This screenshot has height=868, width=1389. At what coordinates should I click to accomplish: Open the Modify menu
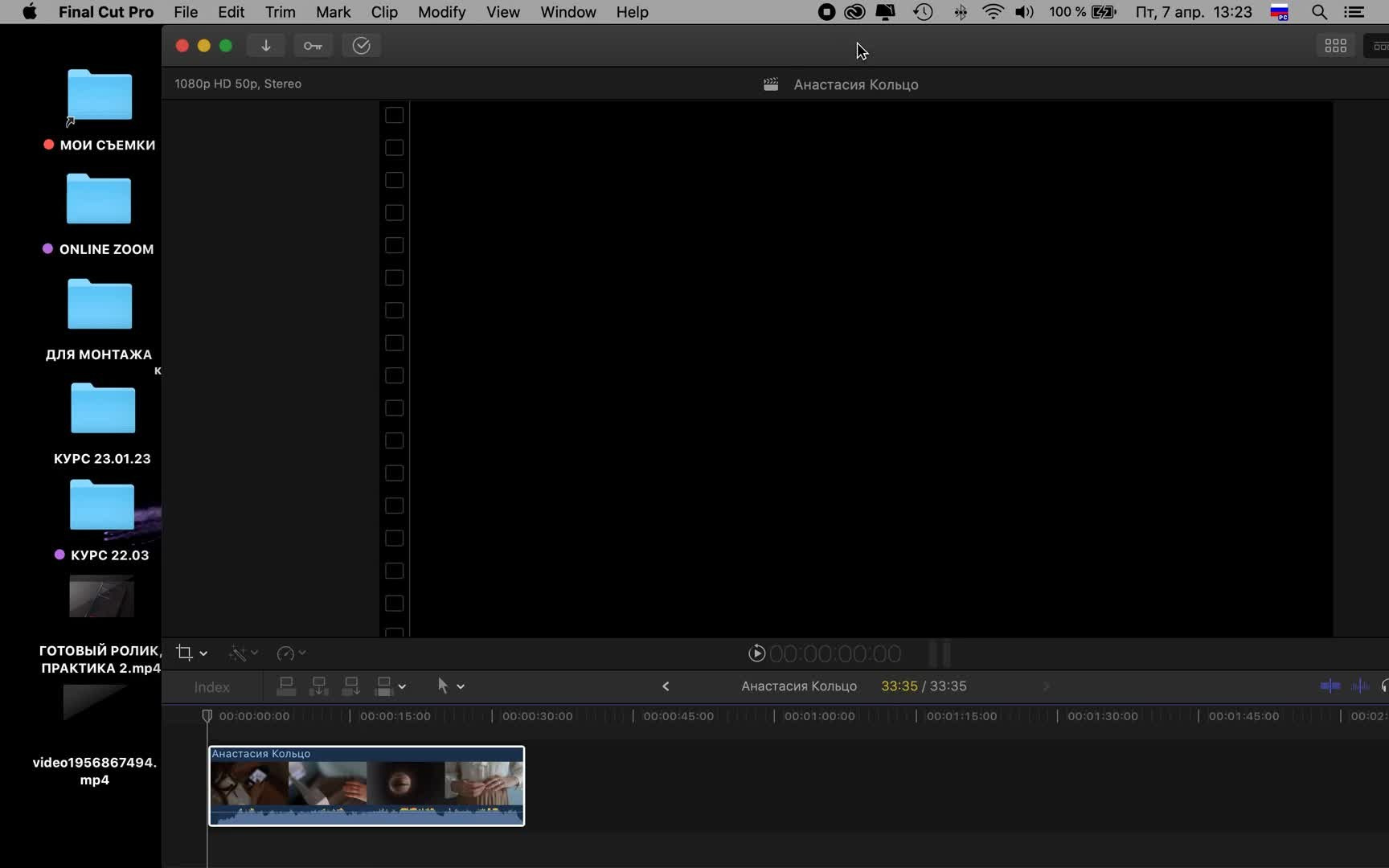tap(441, 12)
